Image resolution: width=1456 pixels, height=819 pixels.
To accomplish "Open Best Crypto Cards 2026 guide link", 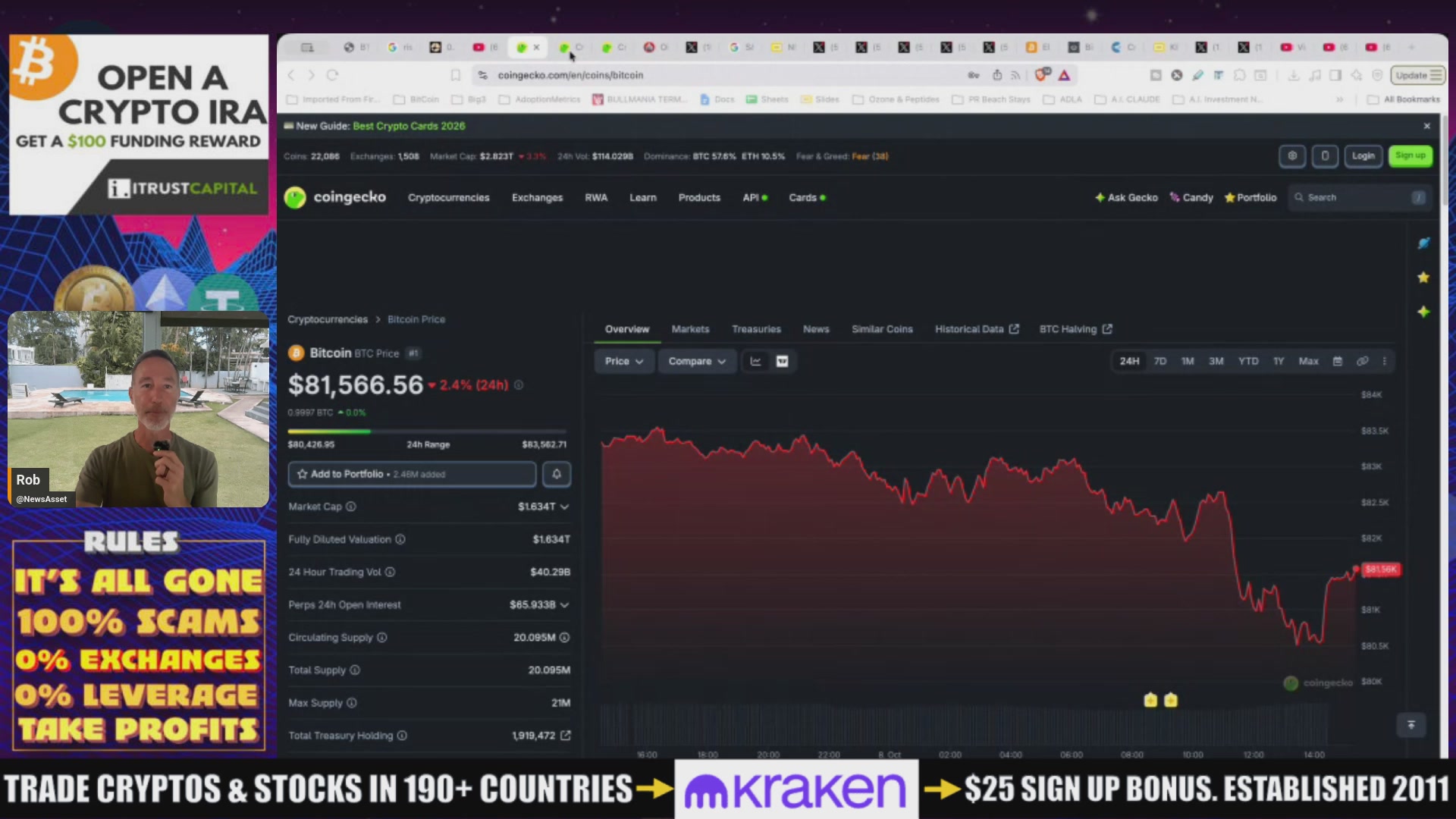I will 409,126.
